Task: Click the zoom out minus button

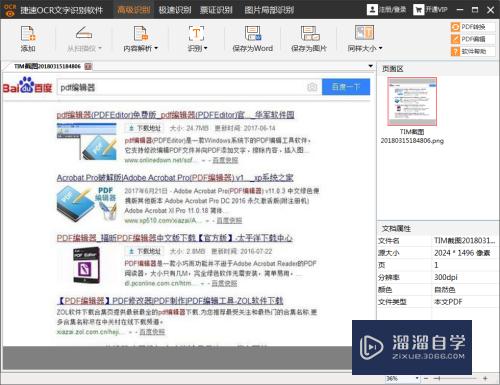Action: coord(426,379)
